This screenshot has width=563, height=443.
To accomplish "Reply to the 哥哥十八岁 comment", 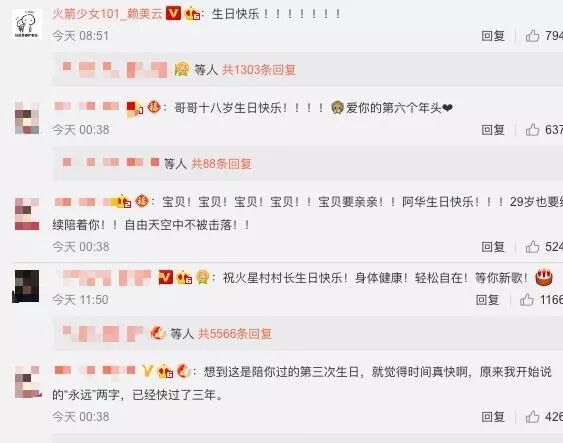I will coord(493,130).
